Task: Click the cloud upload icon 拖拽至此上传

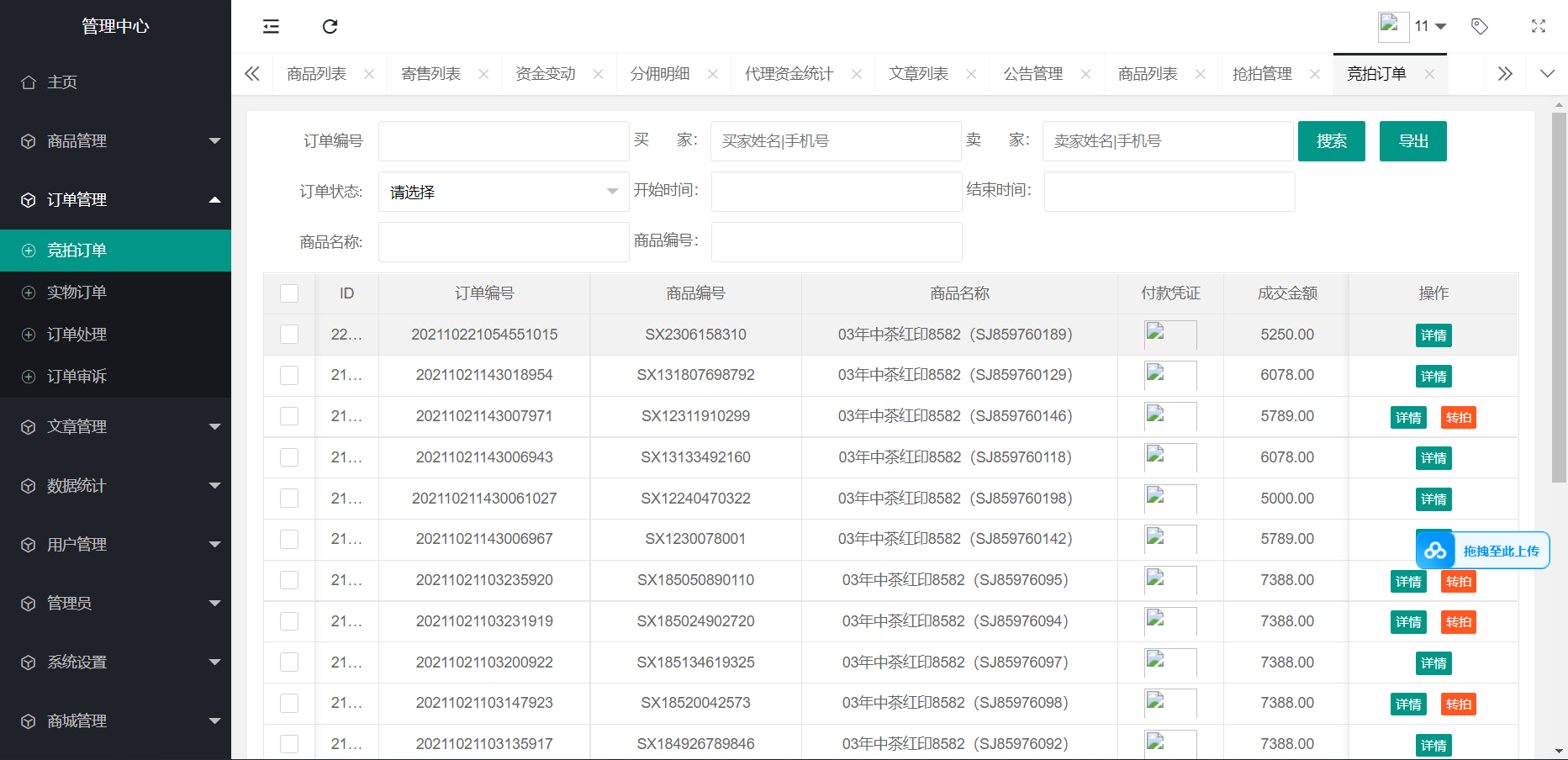Action: tap(1435, 551)
